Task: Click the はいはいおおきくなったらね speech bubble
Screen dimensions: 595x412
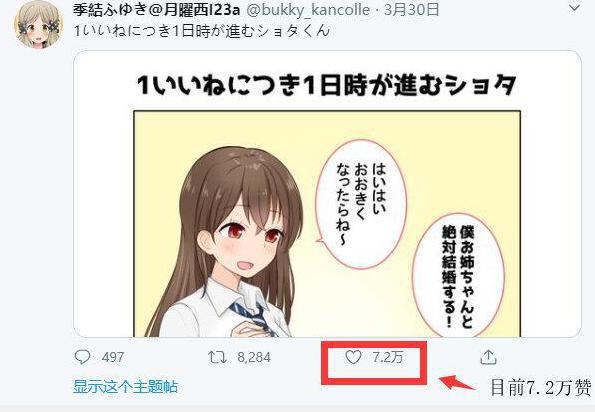Action: 361,204
